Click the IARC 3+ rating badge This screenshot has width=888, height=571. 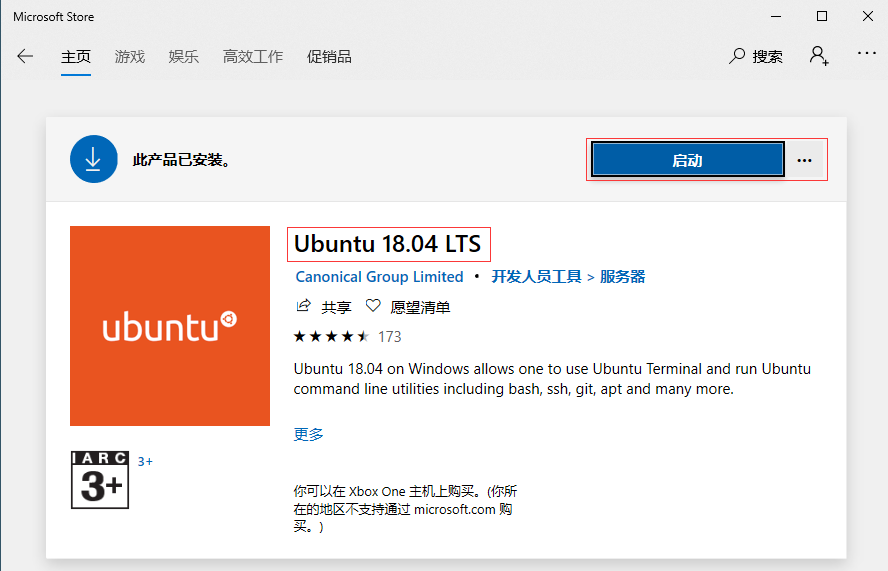coord(100,480)
